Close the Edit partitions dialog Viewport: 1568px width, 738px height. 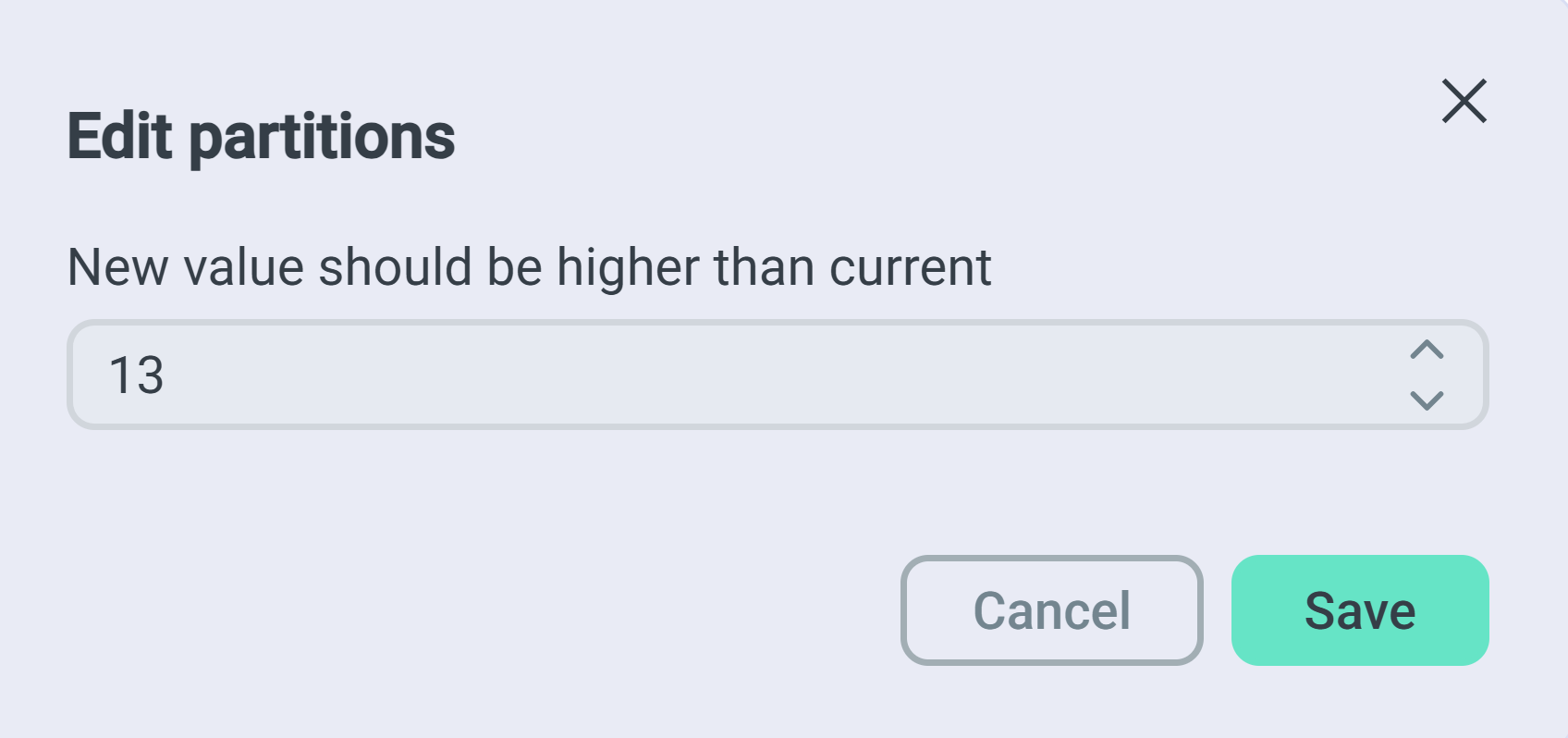point(1464,101)
